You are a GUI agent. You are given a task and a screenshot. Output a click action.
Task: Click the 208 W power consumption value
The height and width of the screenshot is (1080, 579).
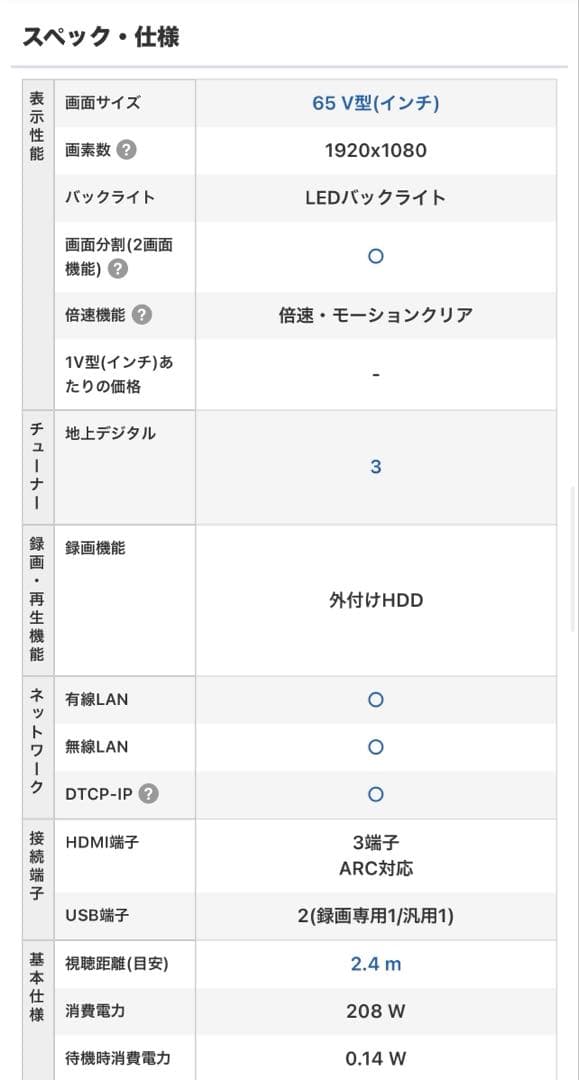tap(374, 1012)
